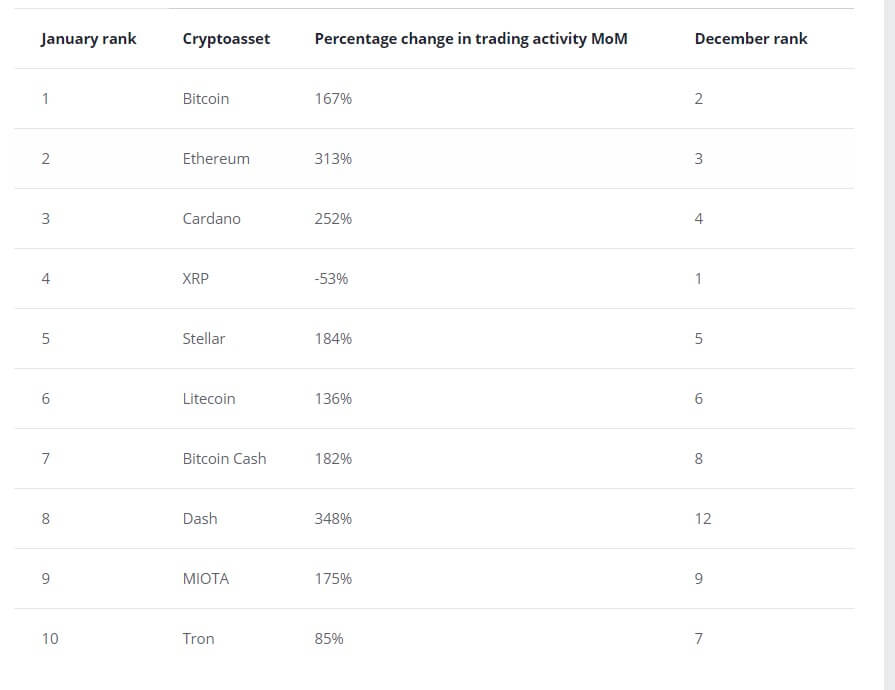
Task: Click the XRP asset name
Action: pos(195,279)
